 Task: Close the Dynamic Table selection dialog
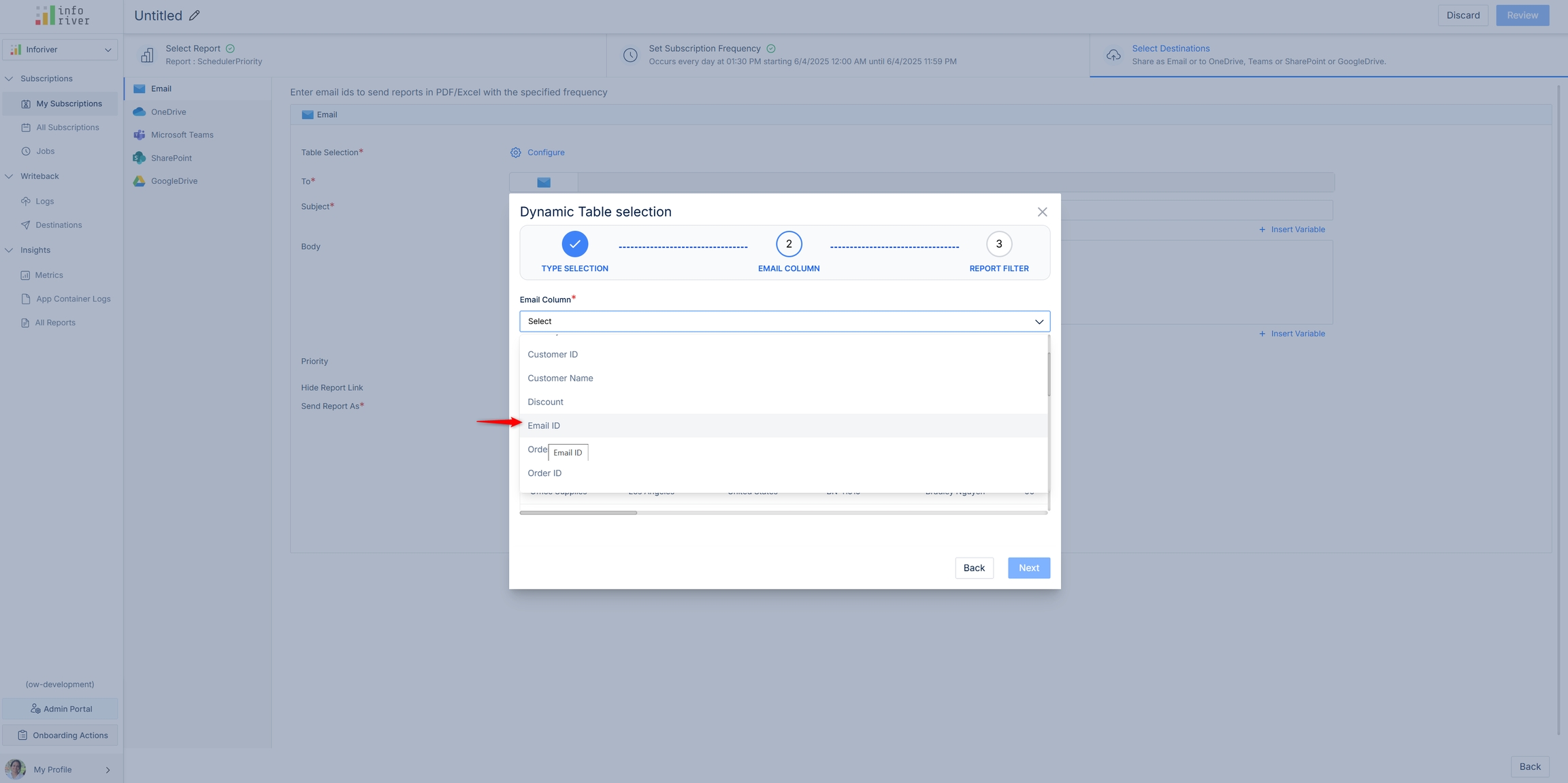(x=1042, y=212)
